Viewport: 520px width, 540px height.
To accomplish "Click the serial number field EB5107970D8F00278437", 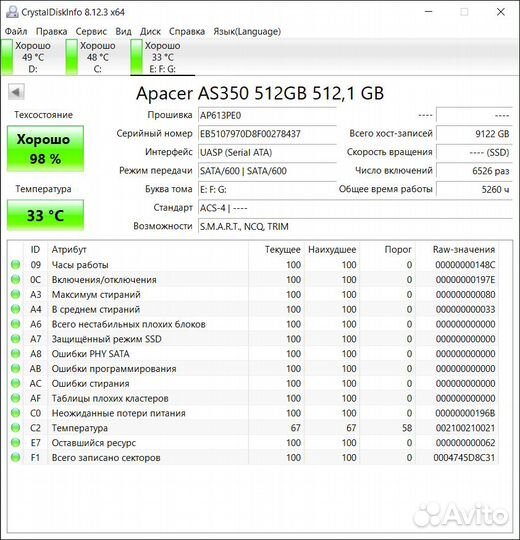I will 267,134.
